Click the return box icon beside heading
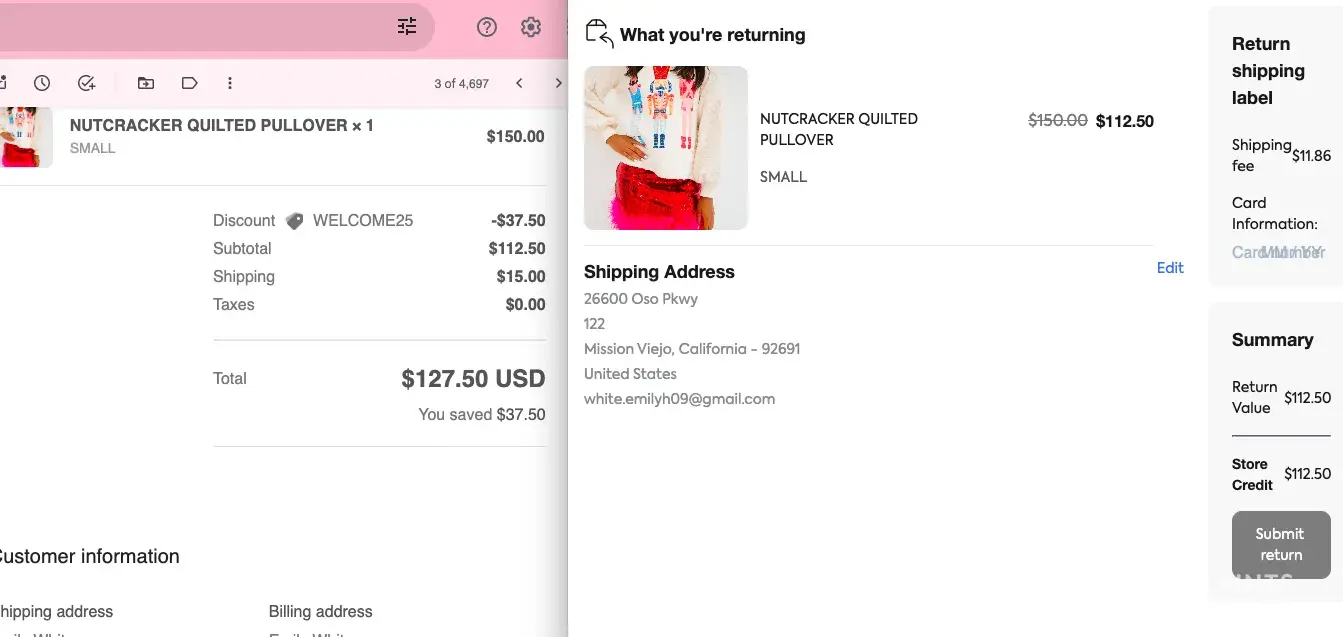This screenshot has height=637, width=1343. click(598, 34)
